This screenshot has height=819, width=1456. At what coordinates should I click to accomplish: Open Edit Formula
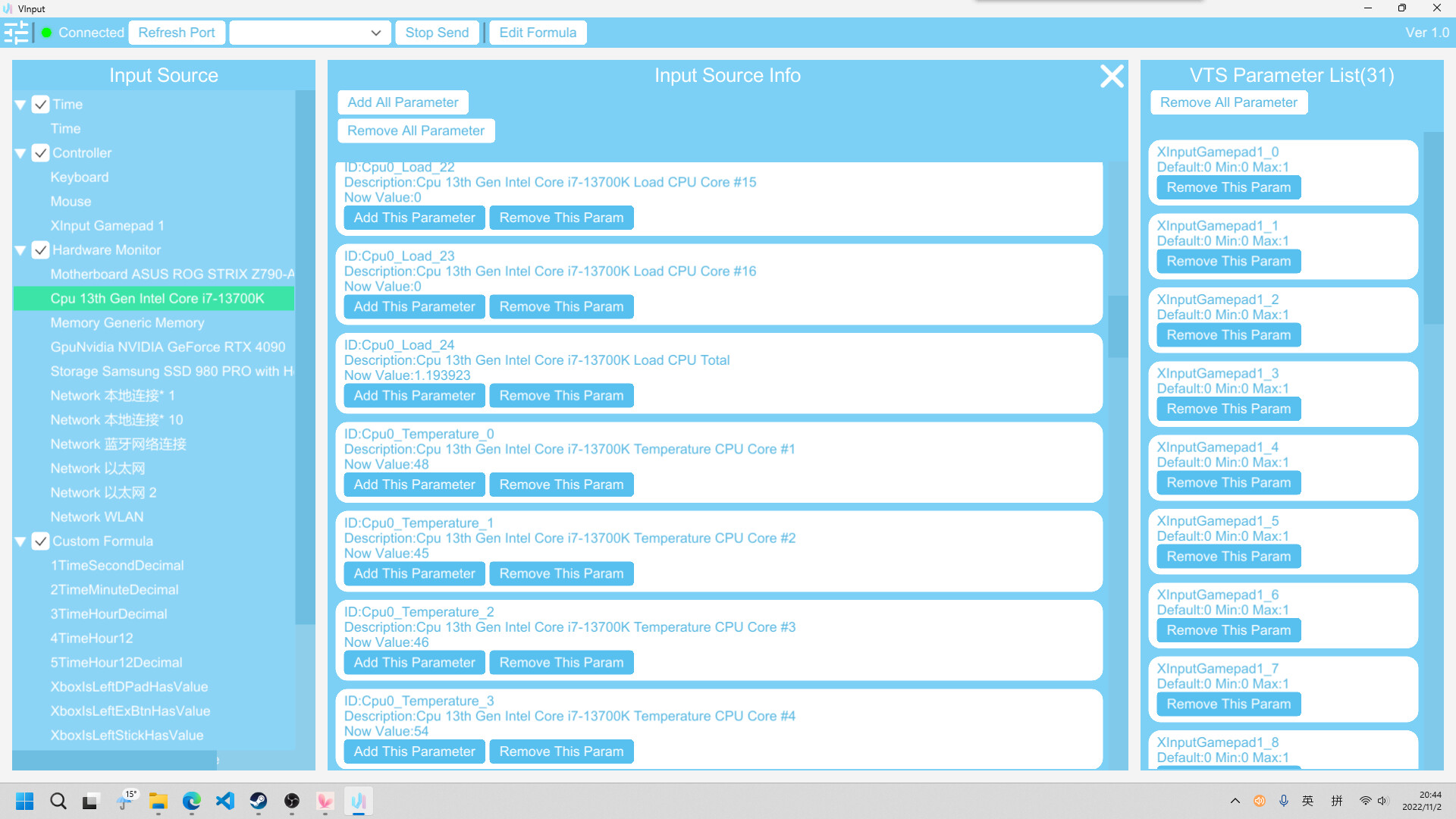[x=537, y=32]
